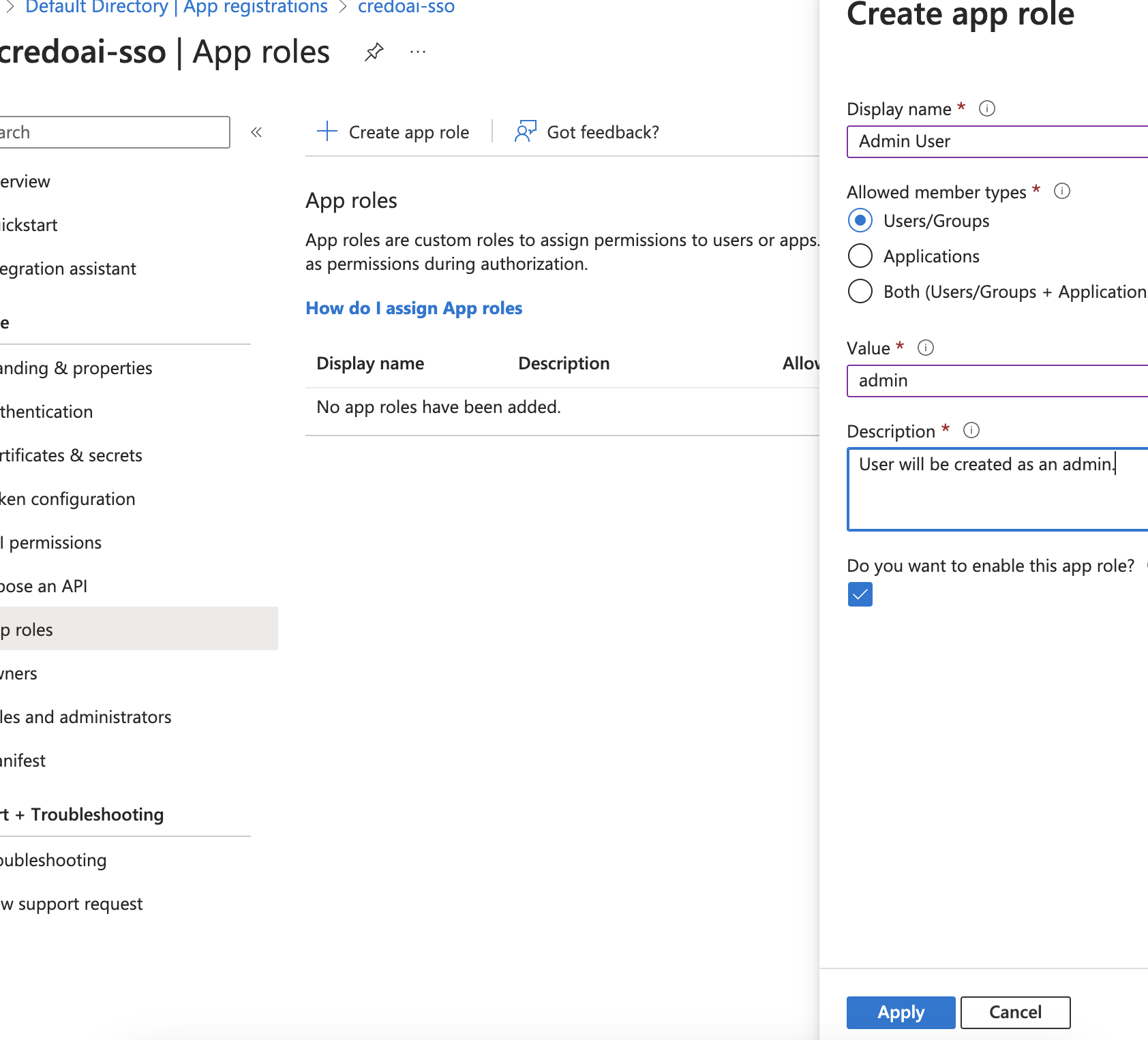Click the plus icon for Create app role
Viewport: 1148px width, 1040px height.
tap(327, 132)
